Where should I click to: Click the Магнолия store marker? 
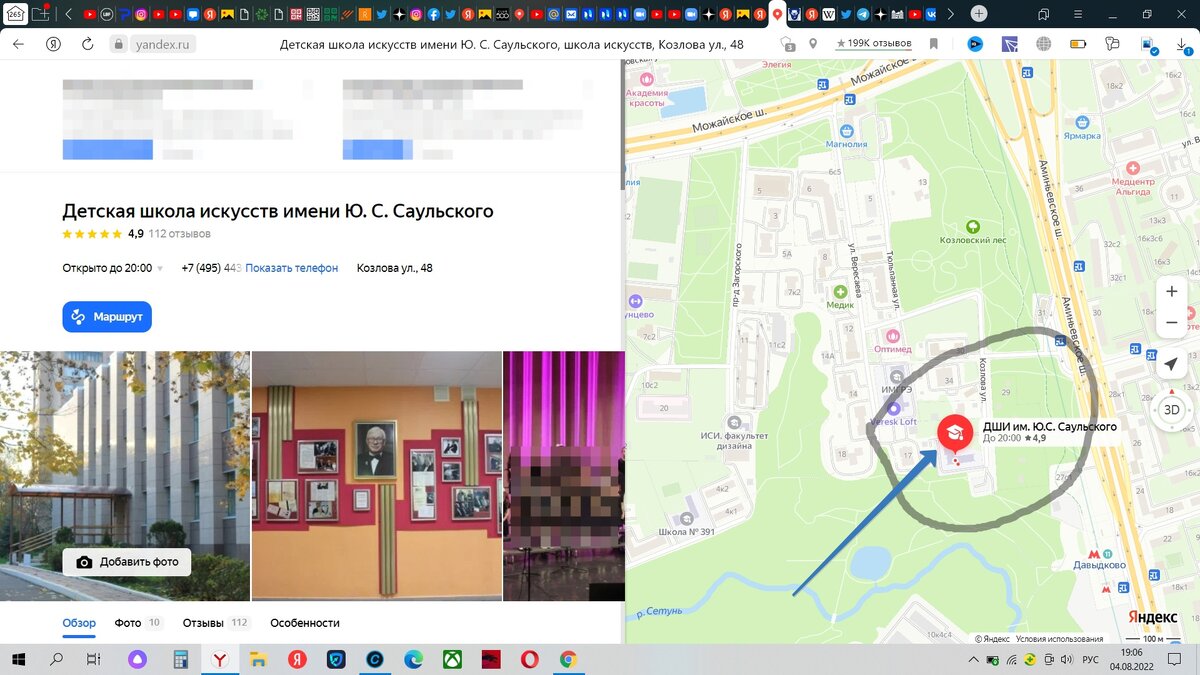tap(847, 131)
